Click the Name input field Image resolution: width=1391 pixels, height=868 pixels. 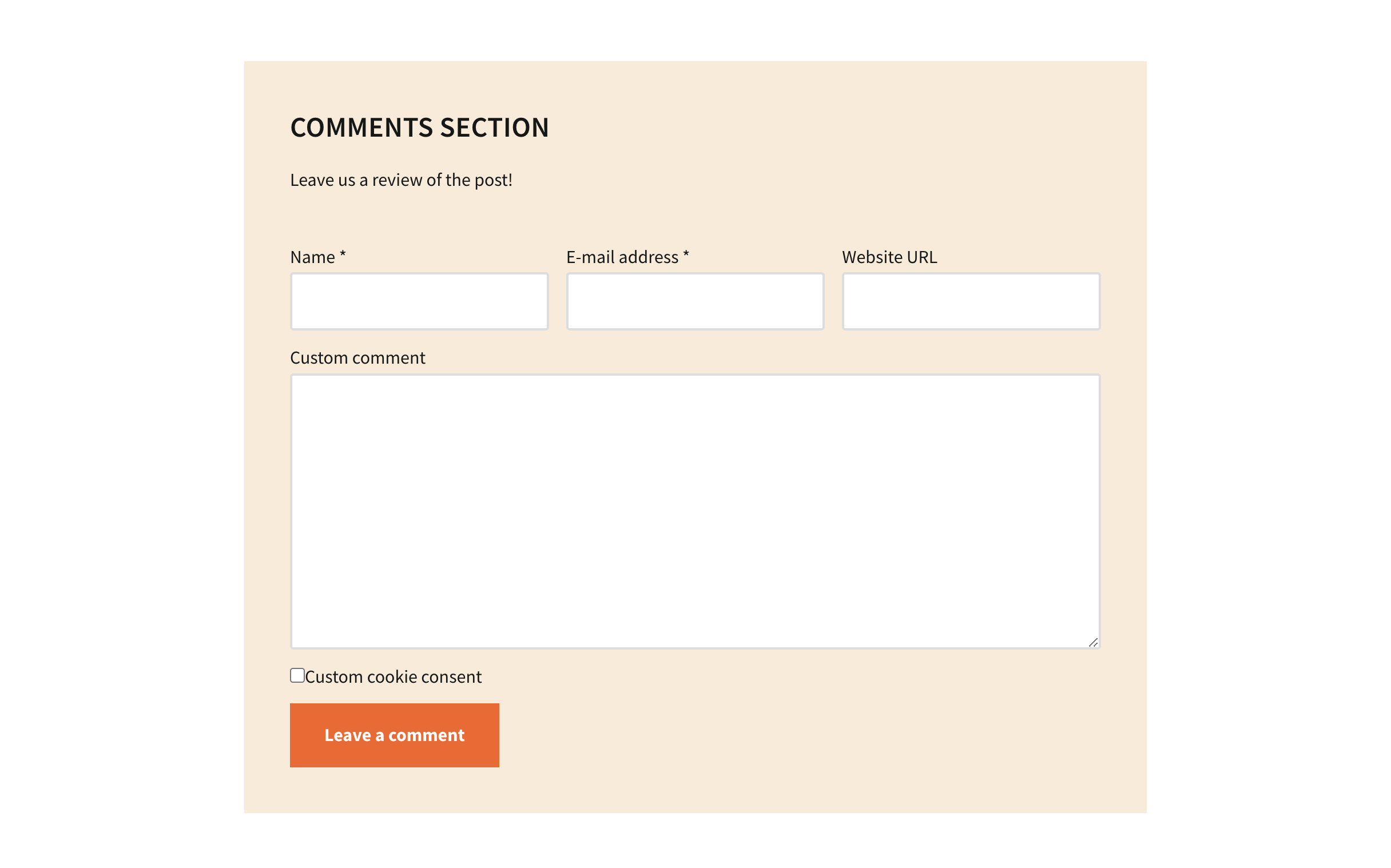point(419,301)
